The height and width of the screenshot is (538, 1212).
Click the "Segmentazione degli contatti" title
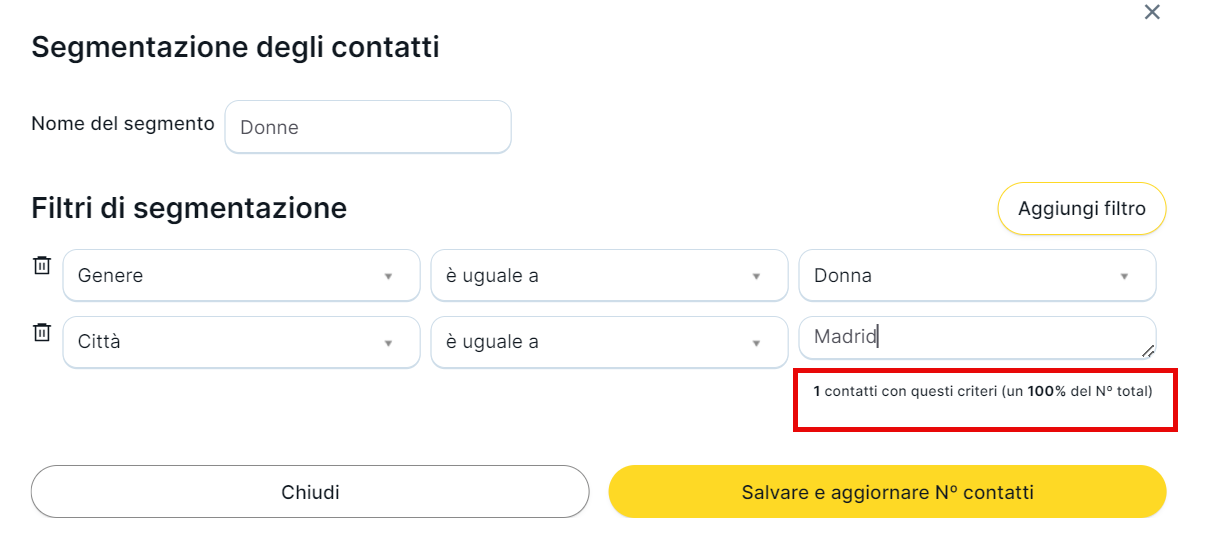235,47
